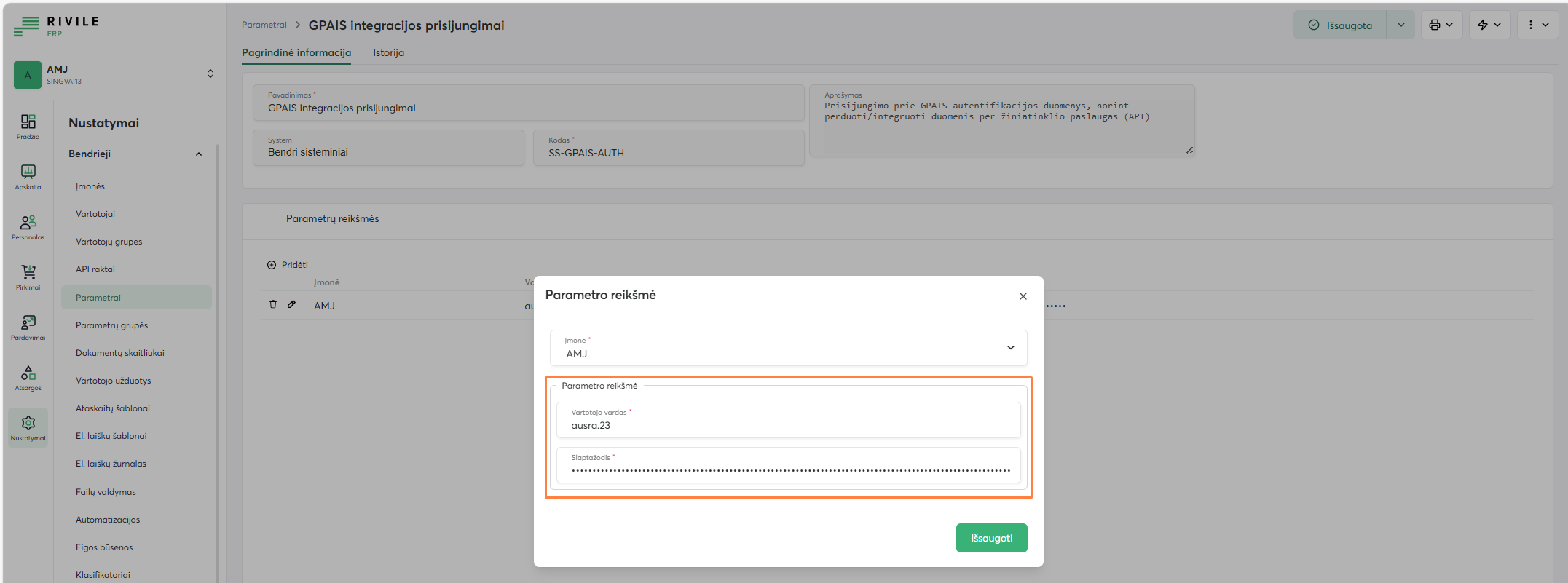This screenshot has width=1568, height=583.
Task: Click into the Slaptažodis password field
Action: (788, 469)
